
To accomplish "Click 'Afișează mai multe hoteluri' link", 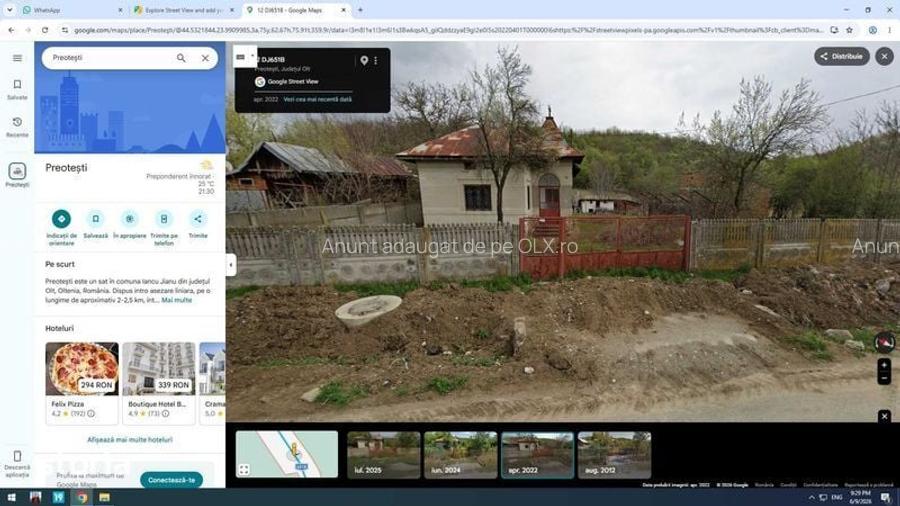I will 130,439.
